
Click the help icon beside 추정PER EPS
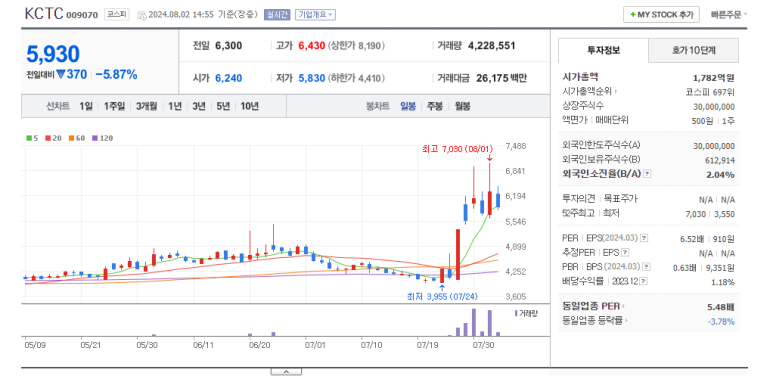pyautogui.click(x=625, y=252)
